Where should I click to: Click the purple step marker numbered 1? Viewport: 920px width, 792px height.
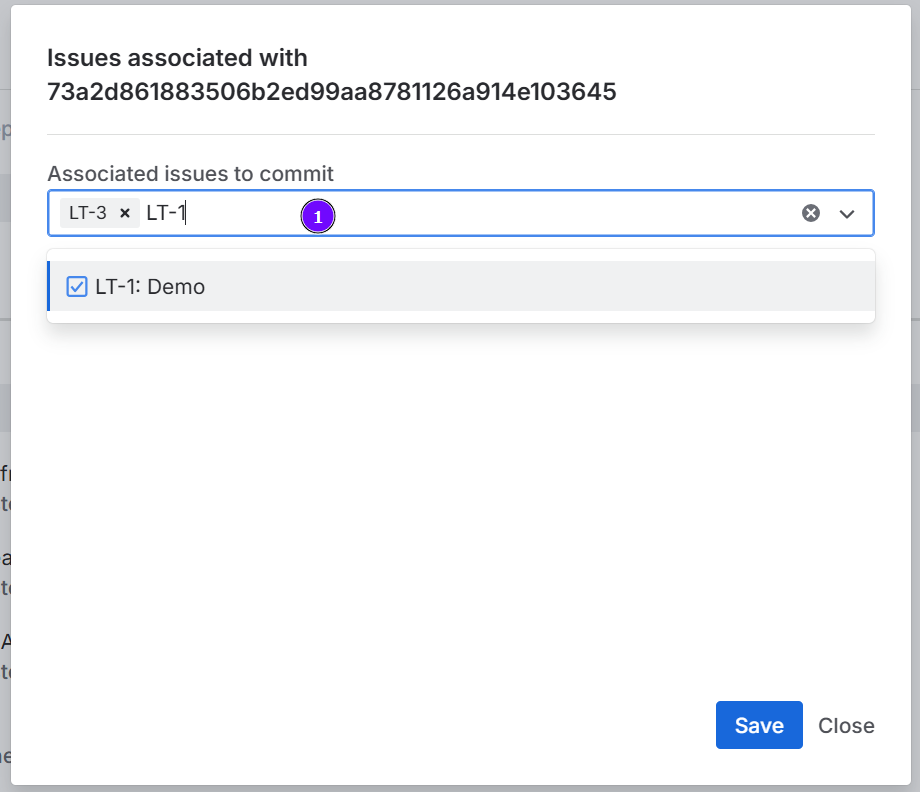pos(318,216)
